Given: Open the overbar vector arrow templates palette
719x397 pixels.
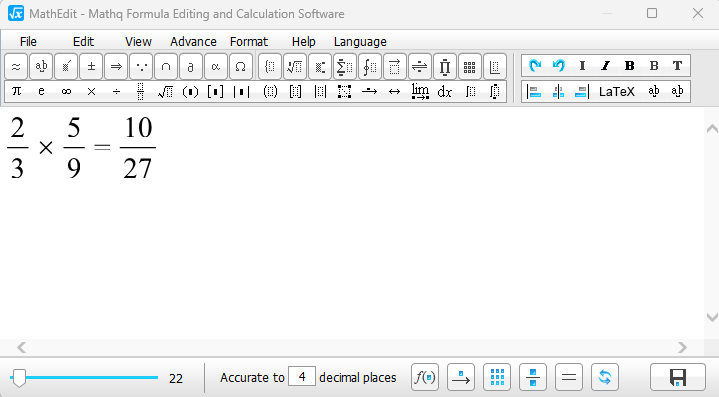Looking at the screenshot, I should 394,66.
